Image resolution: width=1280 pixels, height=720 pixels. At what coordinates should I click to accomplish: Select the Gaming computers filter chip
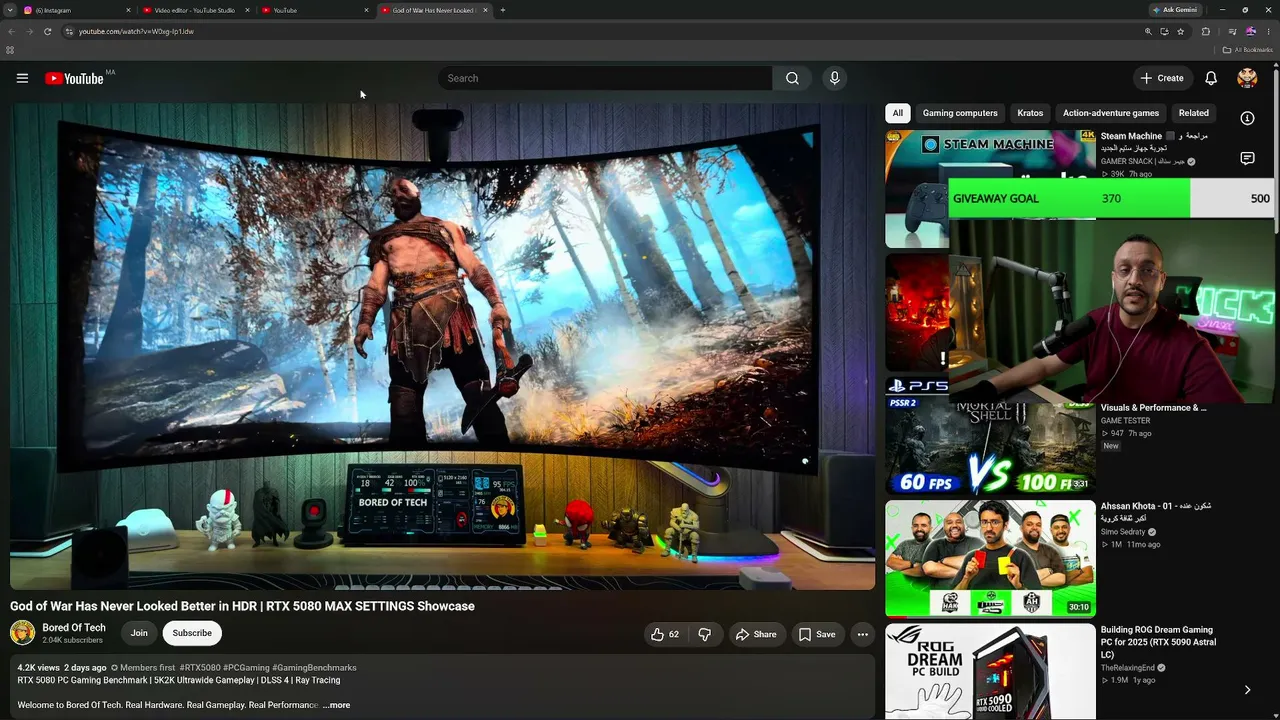tap(960, 113)
